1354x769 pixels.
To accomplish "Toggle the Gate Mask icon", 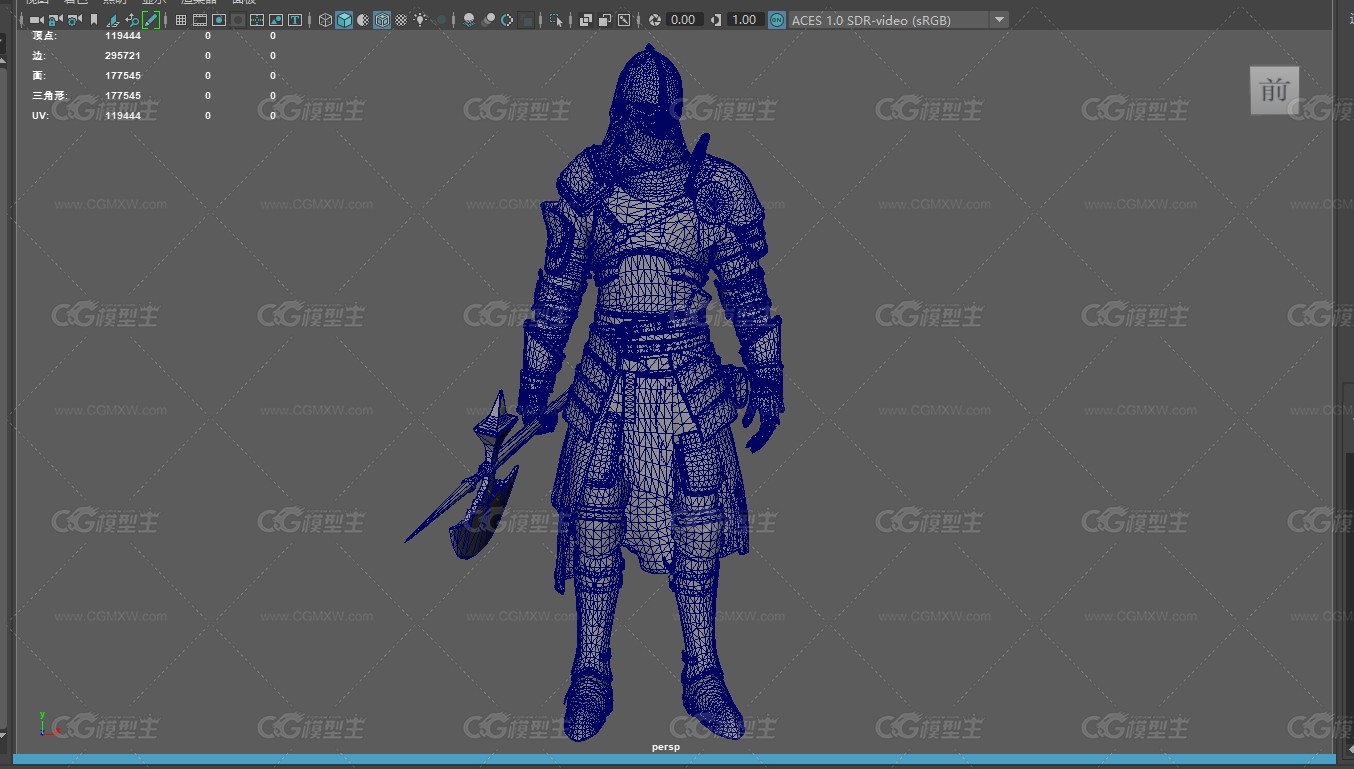I will point(238,20).
